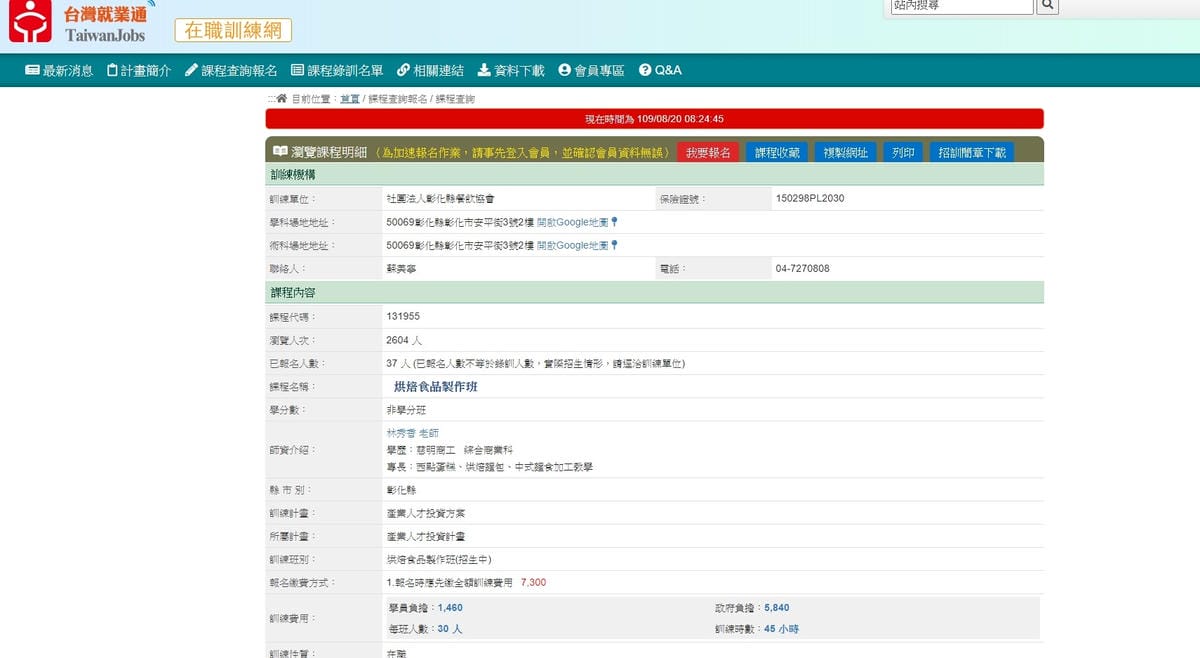Click the 站內搜尋 search input field
This screenshot has height=658, width=1200.
[960, 6]
